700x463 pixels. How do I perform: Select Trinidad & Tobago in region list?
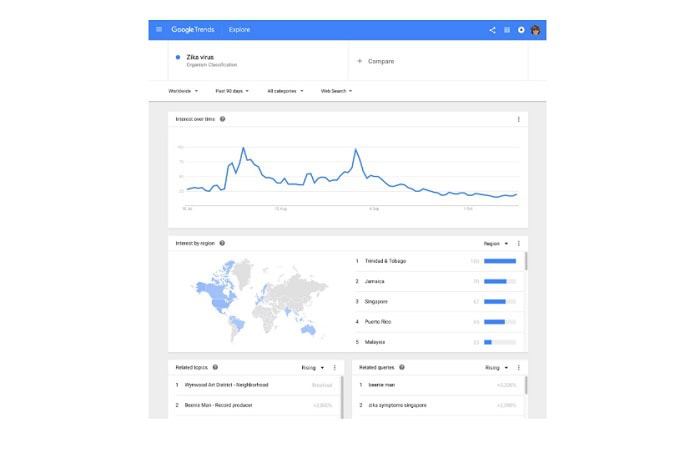(387, 261)
